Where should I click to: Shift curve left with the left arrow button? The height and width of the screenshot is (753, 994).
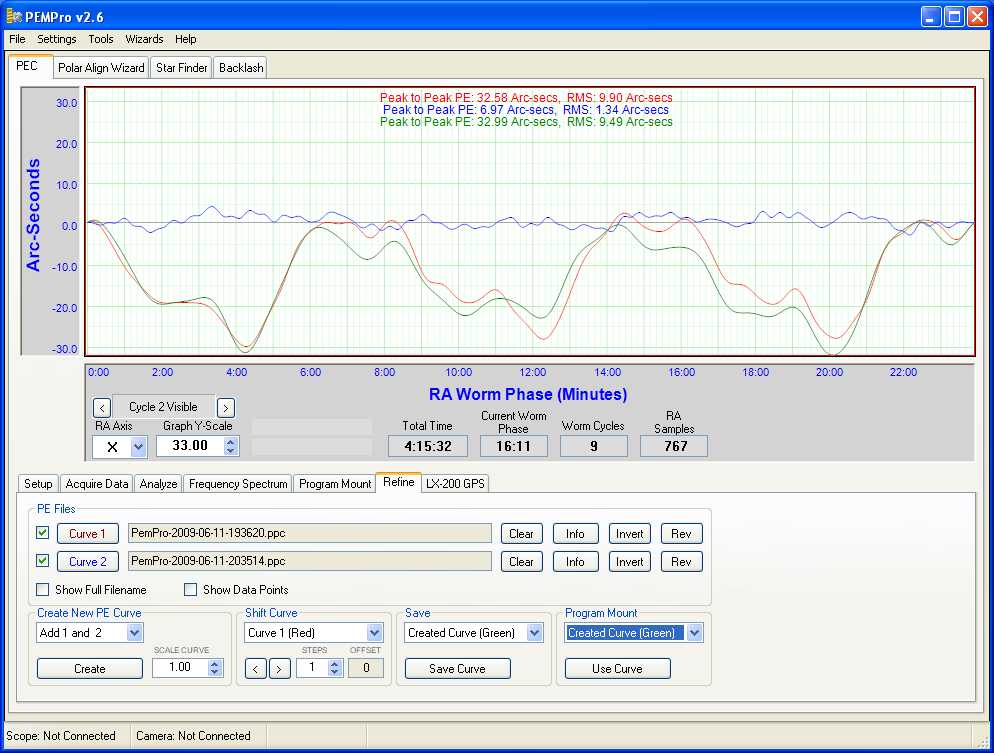[x=255, y=668]
